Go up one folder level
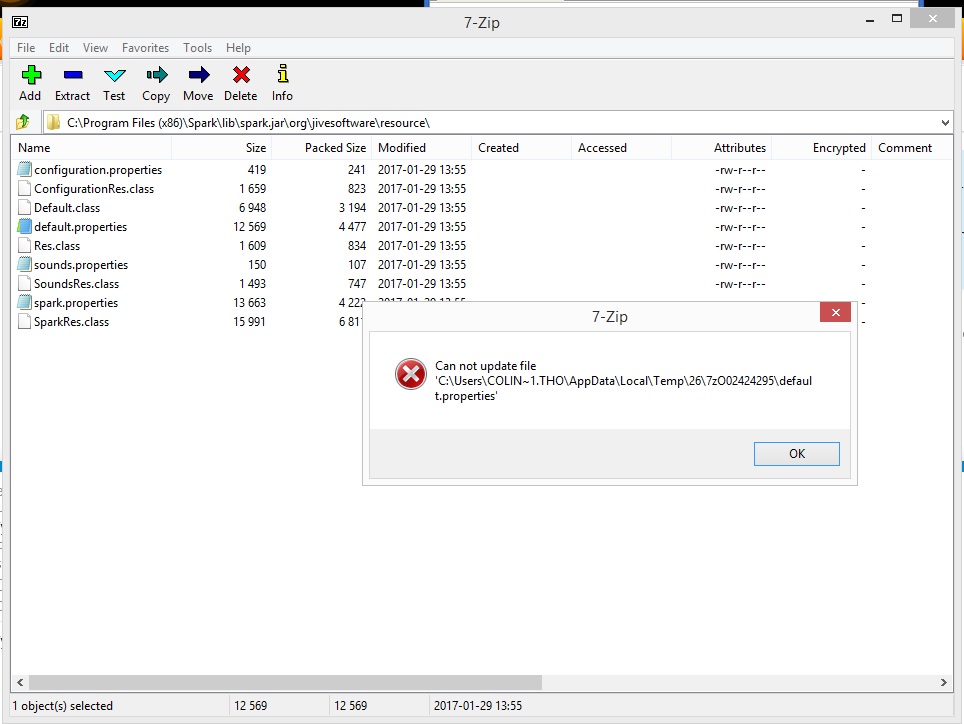 click(x=22, y=123)
